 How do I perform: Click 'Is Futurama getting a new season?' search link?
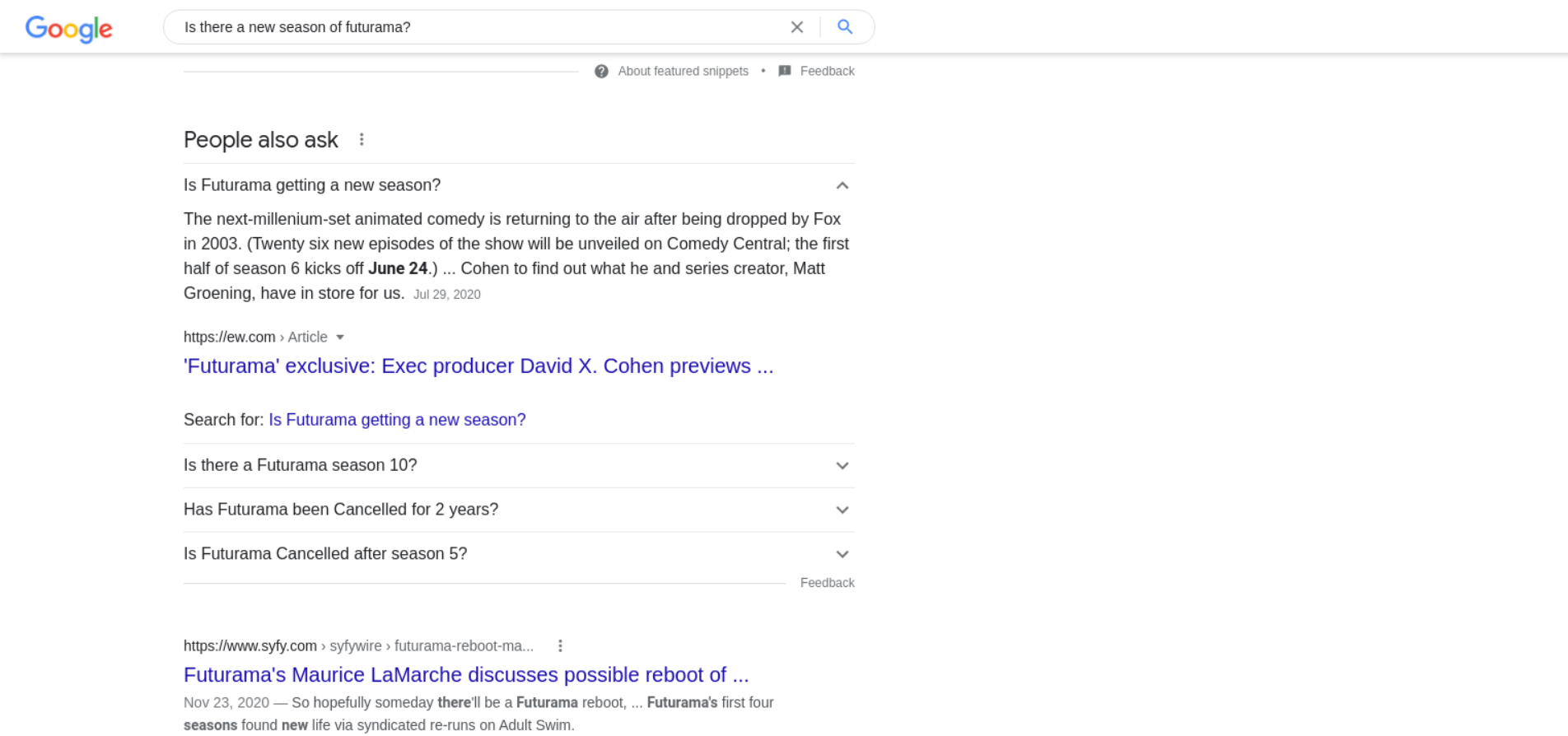397,420
